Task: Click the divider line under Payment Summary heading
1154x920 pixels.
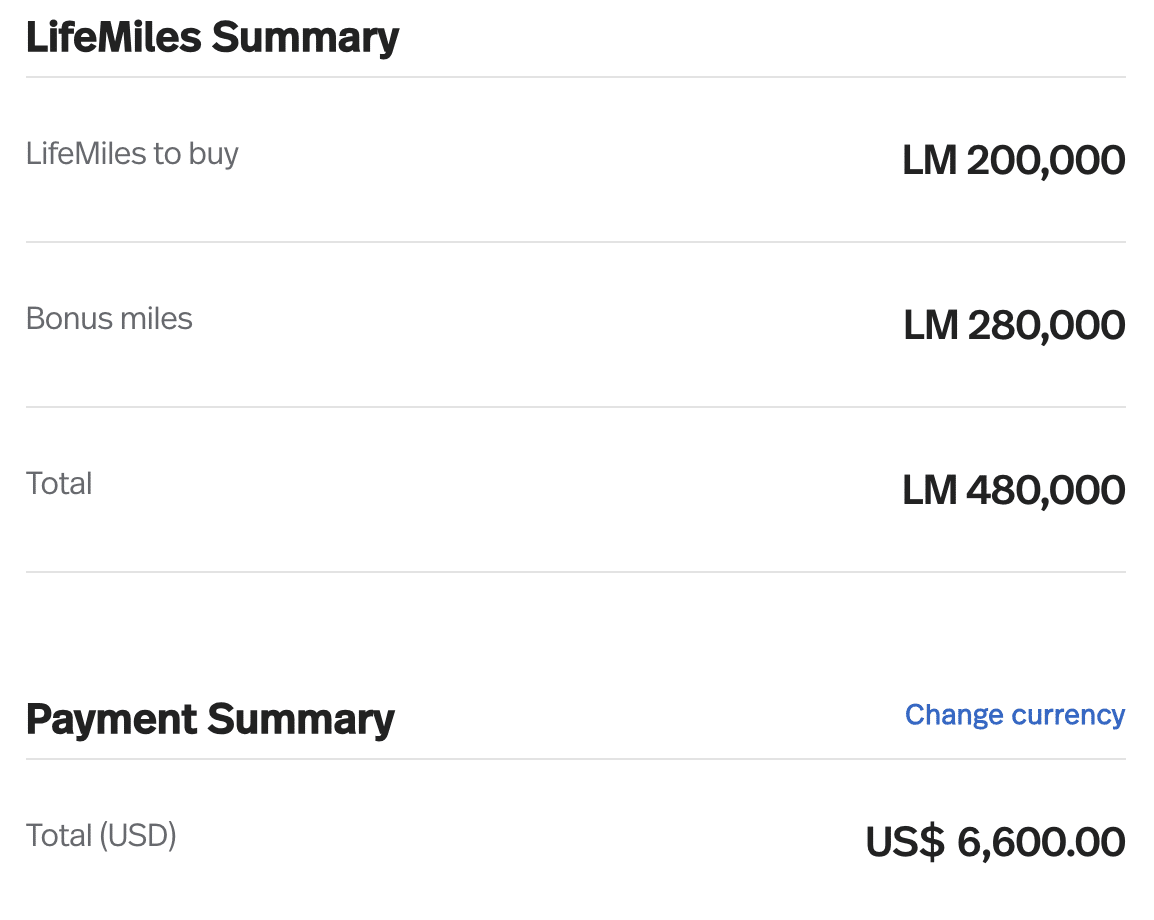Action: pyautogui.click(x=576, y=759)
